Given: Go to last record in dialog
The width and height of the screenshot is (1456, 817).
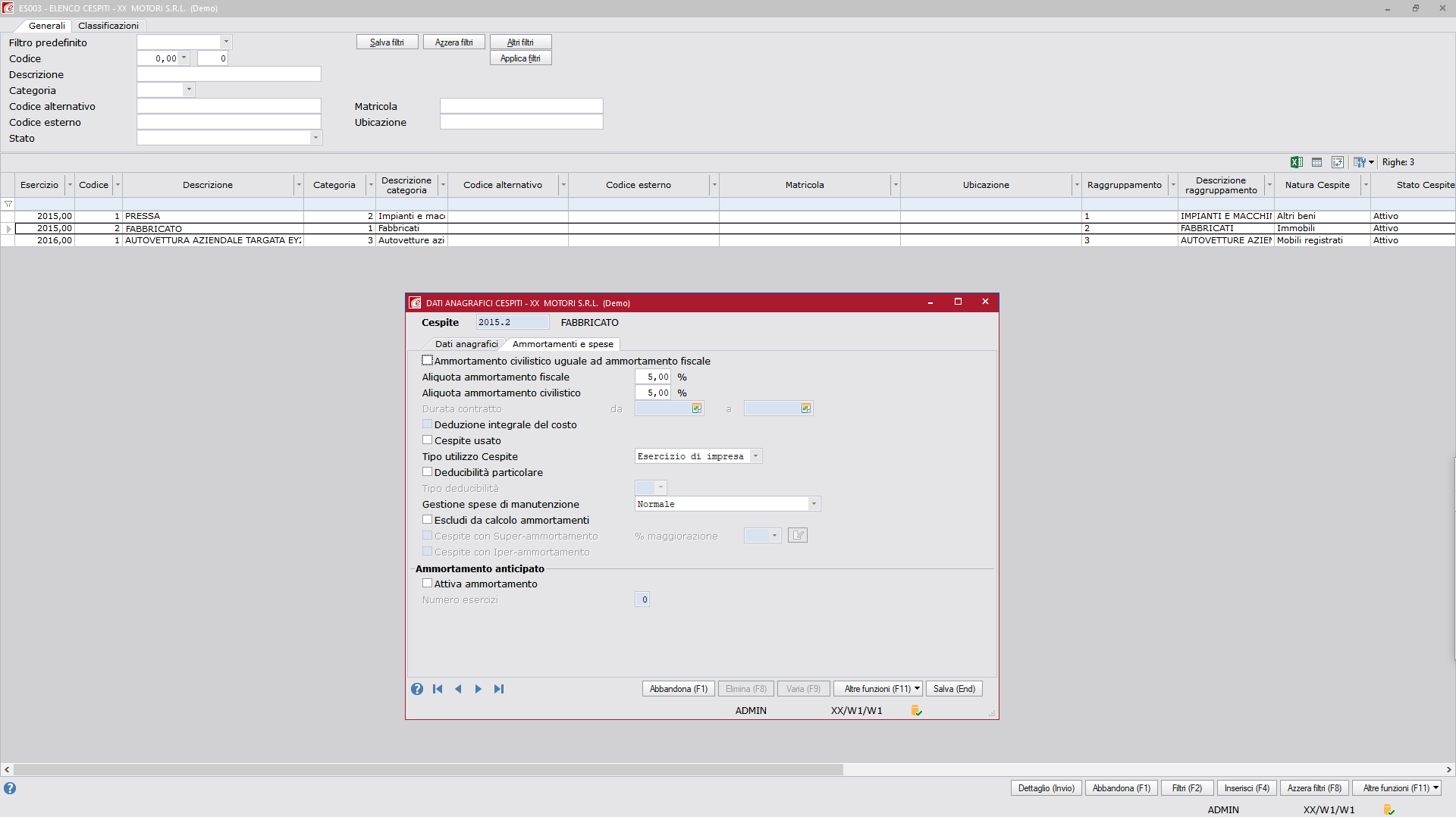Looking at the screenshot, I should coord(498,689).
